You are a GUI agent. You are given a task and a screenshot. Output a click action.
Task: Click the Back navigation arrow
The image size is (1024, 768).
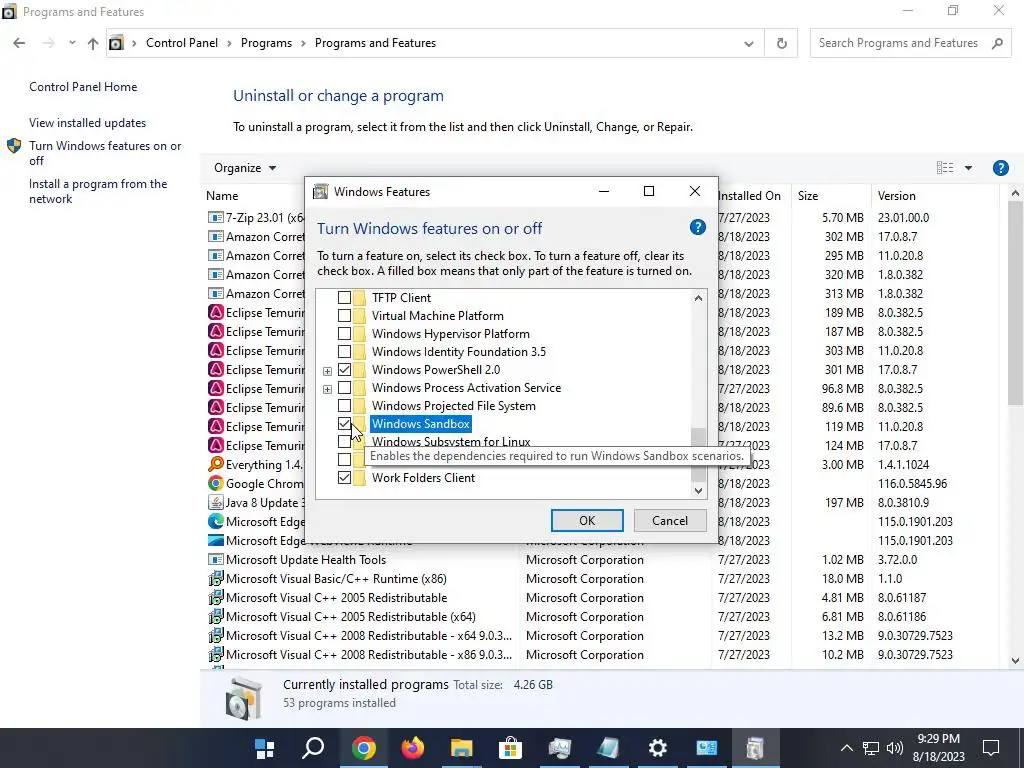tap(19, 43)
